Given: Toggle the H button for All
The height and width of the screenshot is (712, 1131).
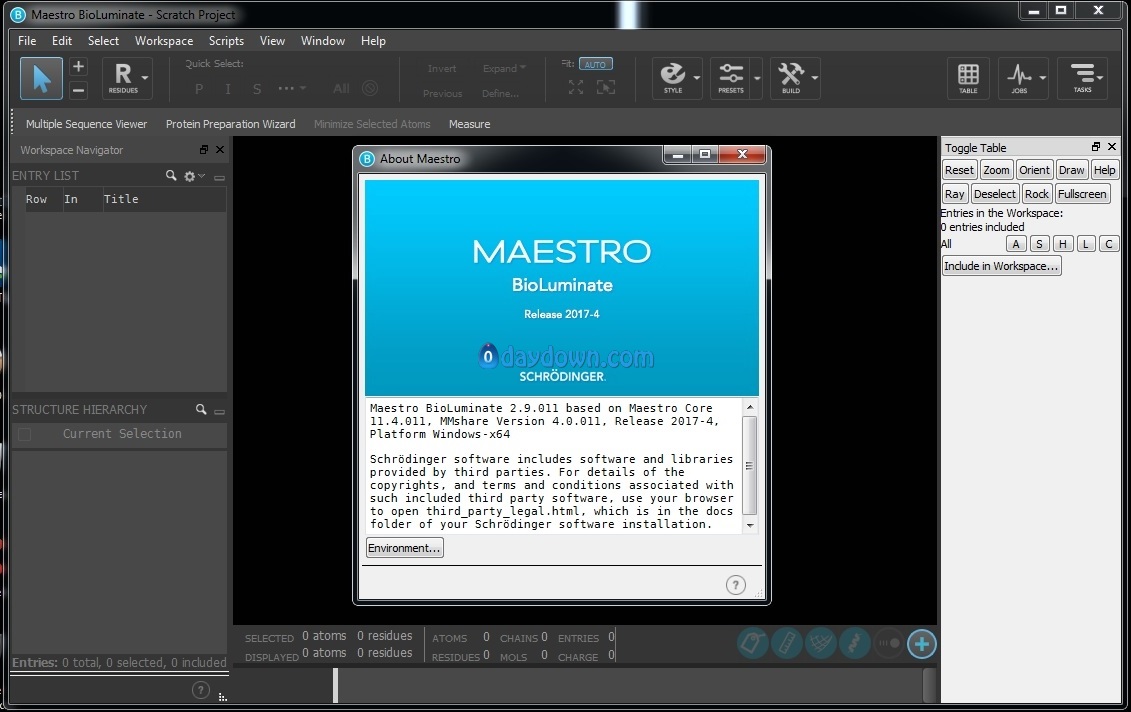Looking at the screenshot, I should [x=1062, y=244].
